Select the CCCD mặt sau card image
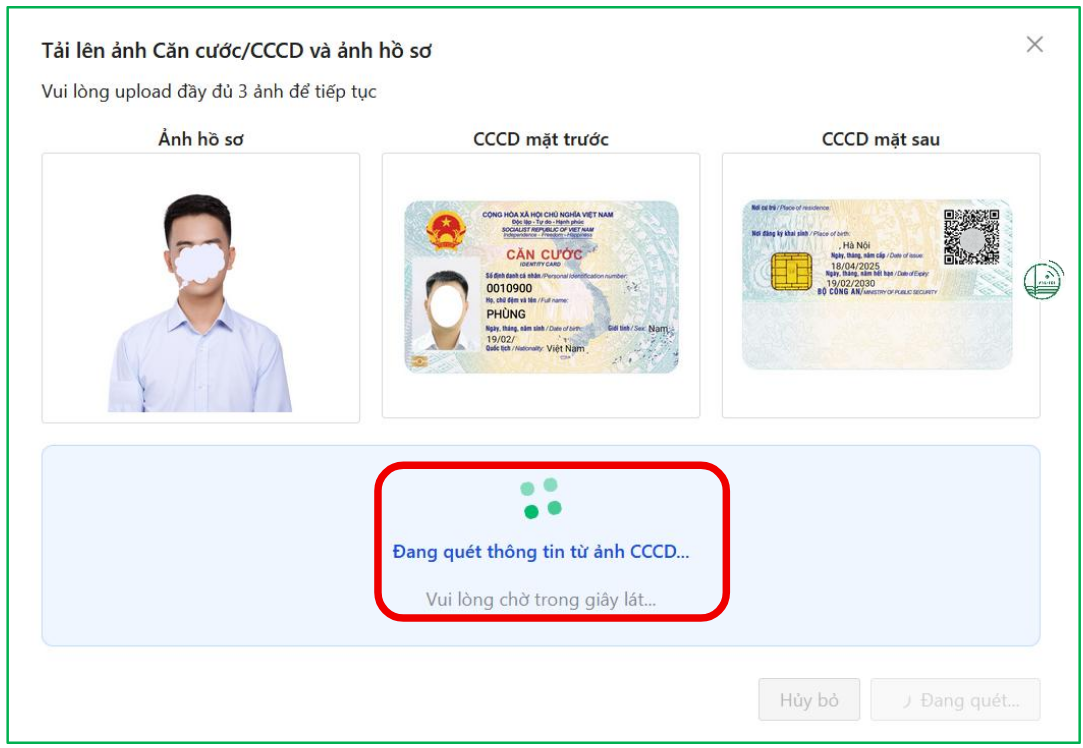This screenshot has height=748, width=1083. click(877, 284)
